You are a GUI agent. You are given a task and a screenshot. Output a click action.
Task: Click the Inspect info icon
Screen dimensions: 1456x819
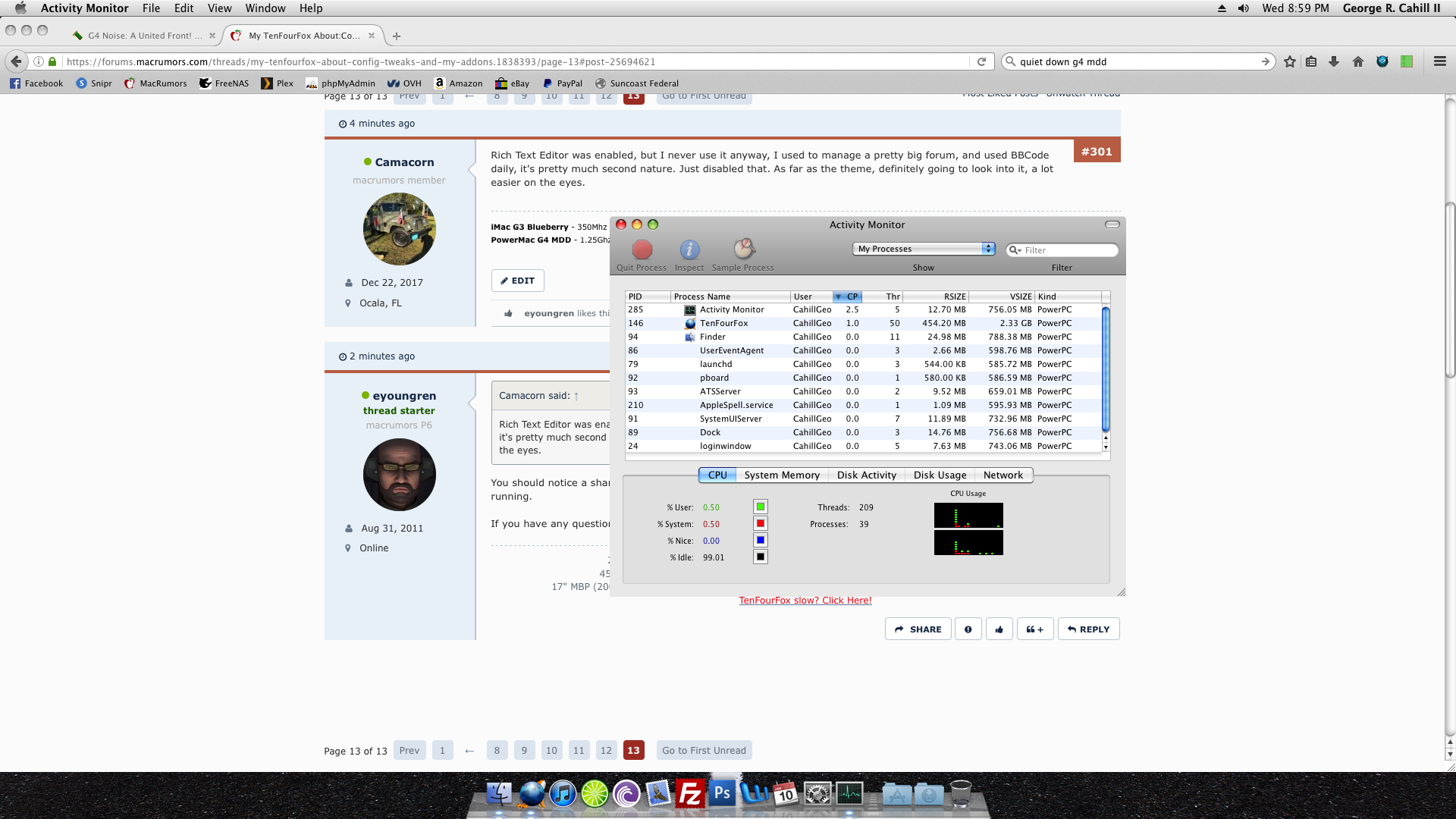(x=689, y=249)
